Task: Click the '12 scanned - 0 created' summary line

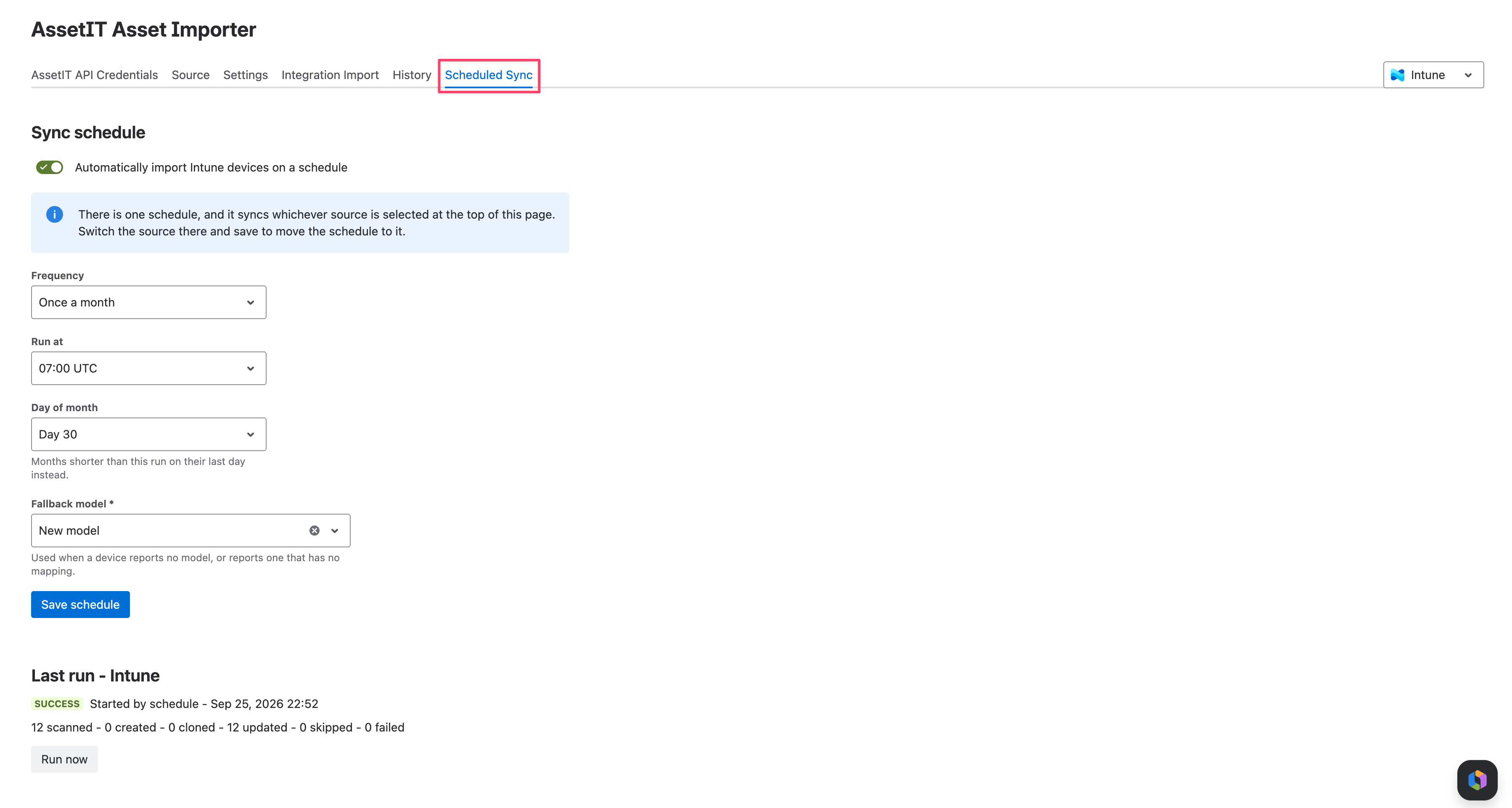Action: tap(218, 728)
